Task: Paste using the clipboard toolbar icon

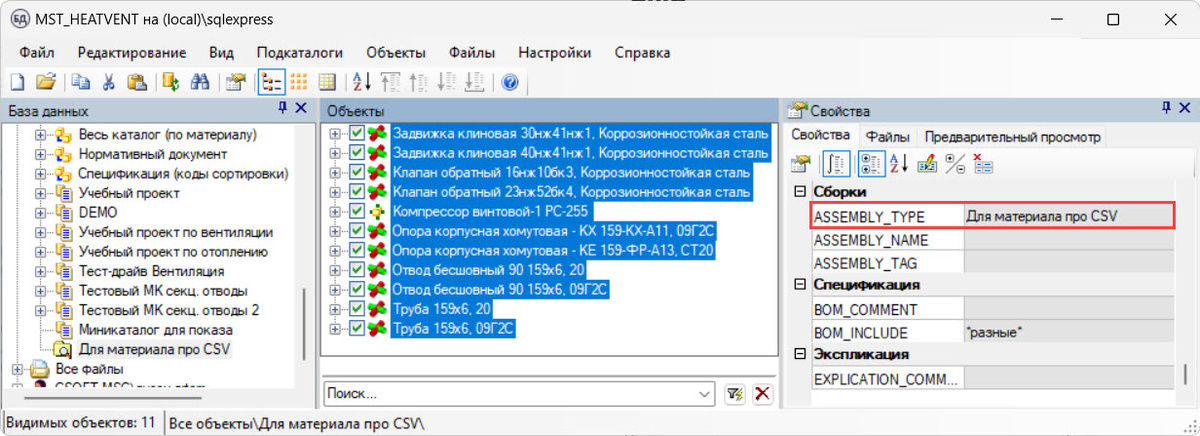Action: [x=137, y=83]
